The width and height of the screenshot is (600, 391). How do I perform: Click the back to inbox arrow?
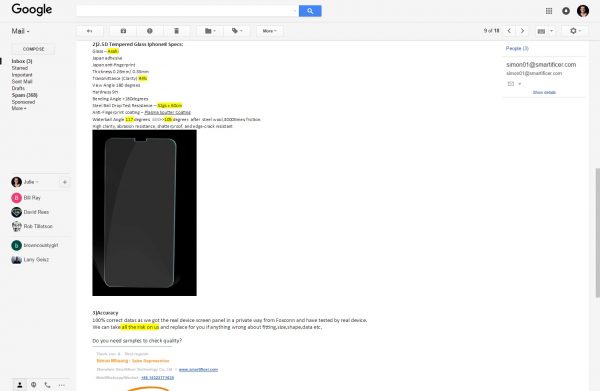[x=90, y=31]
